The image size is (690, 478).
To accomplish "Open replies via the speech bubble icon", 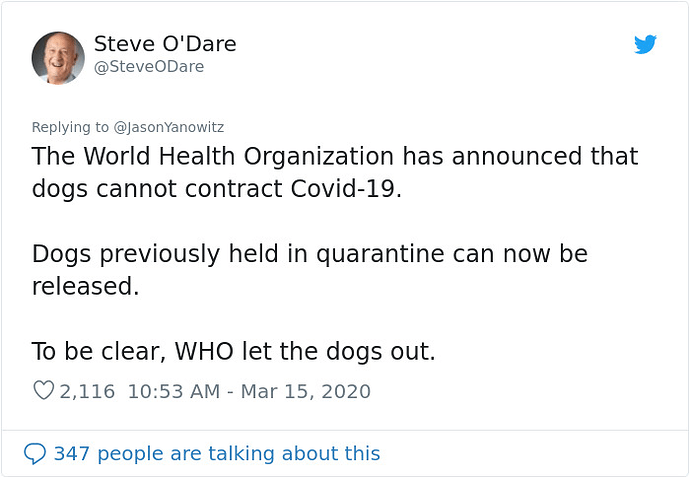I will click(35, 454).
